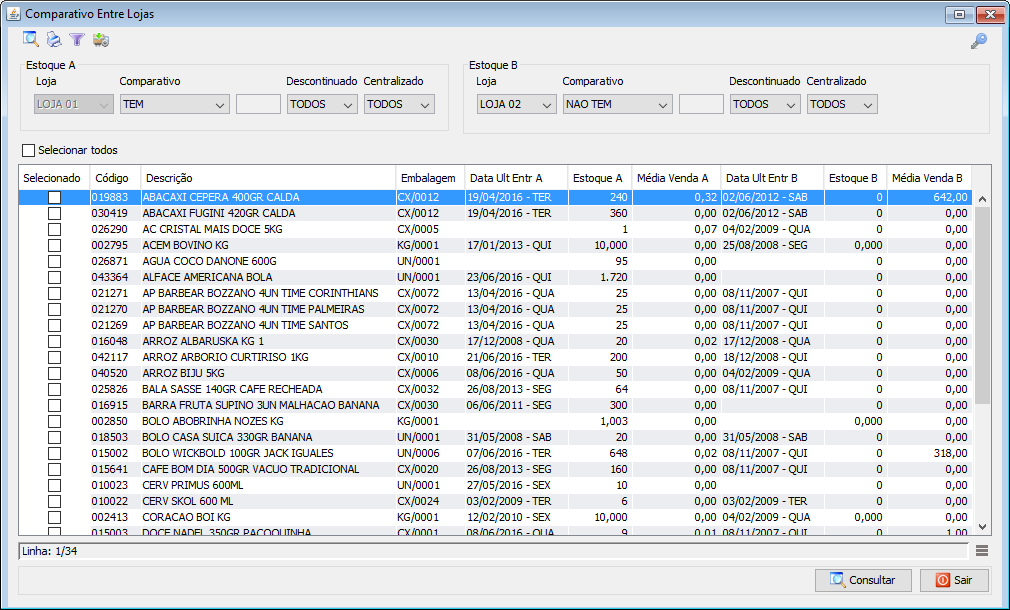Click the key icon at top right
This screenshot has width=1010, height=610.
(x=979, y=41)
